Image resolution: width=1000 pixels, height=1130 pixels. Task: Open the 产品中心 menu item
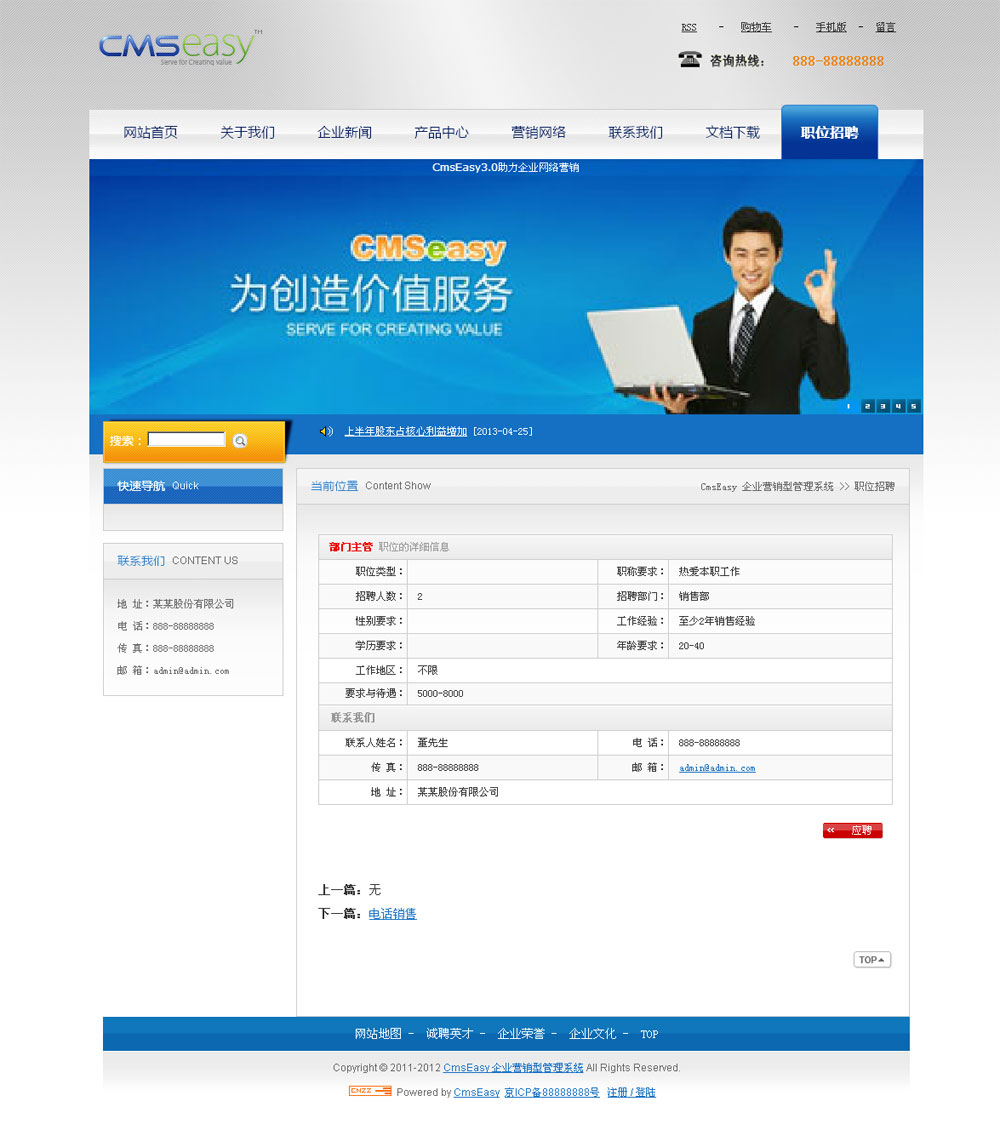click(441, 133)
